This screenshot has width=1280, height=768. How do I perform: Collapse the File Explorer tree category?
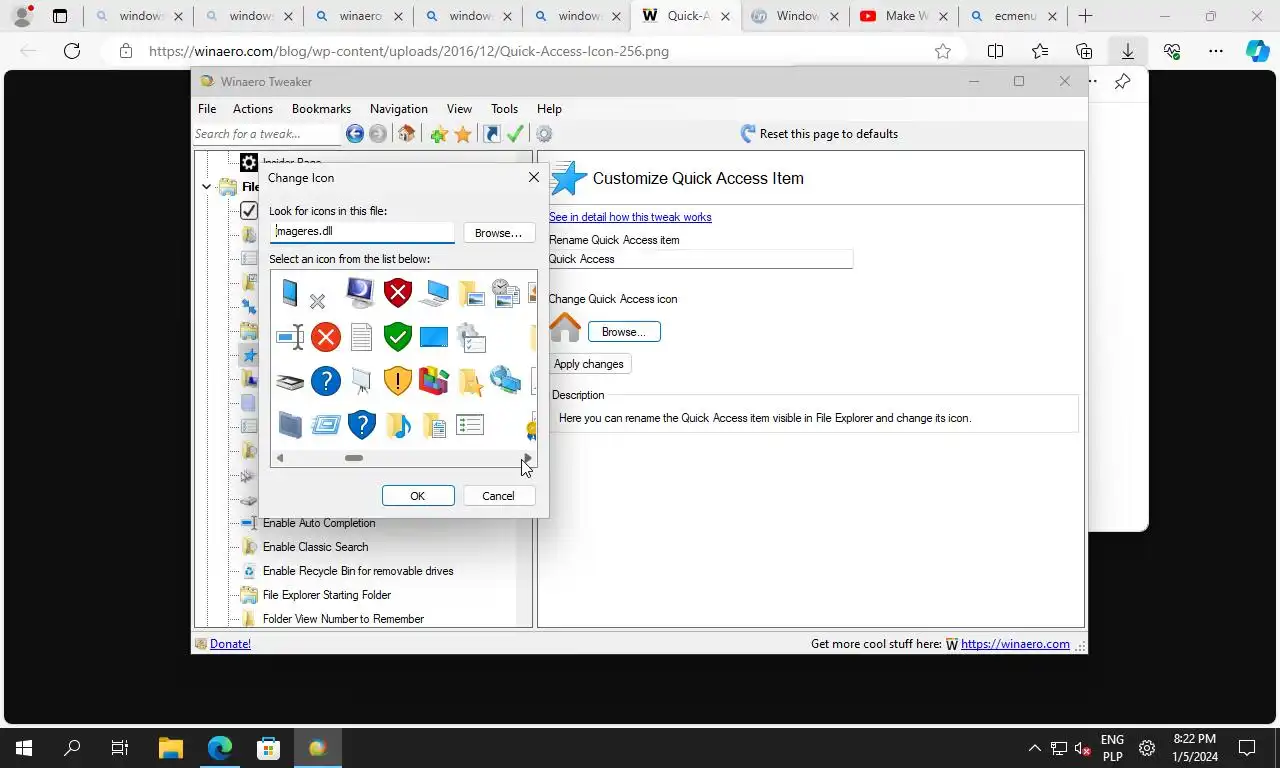click(207, 186)
